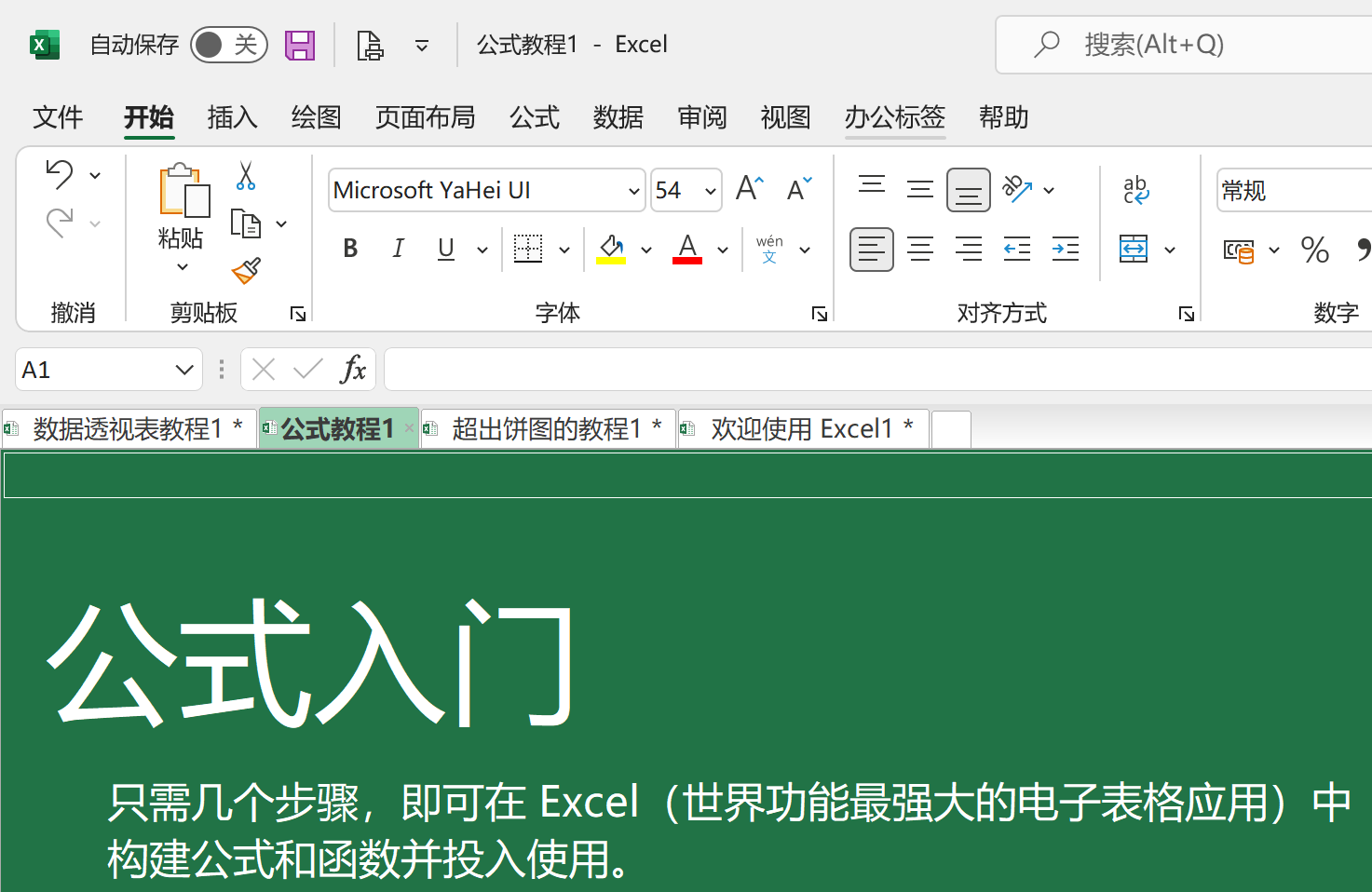Toggle Underline formatting
Image resolution: width=1372 pixels, height=892 pixels.
point(446,249)
